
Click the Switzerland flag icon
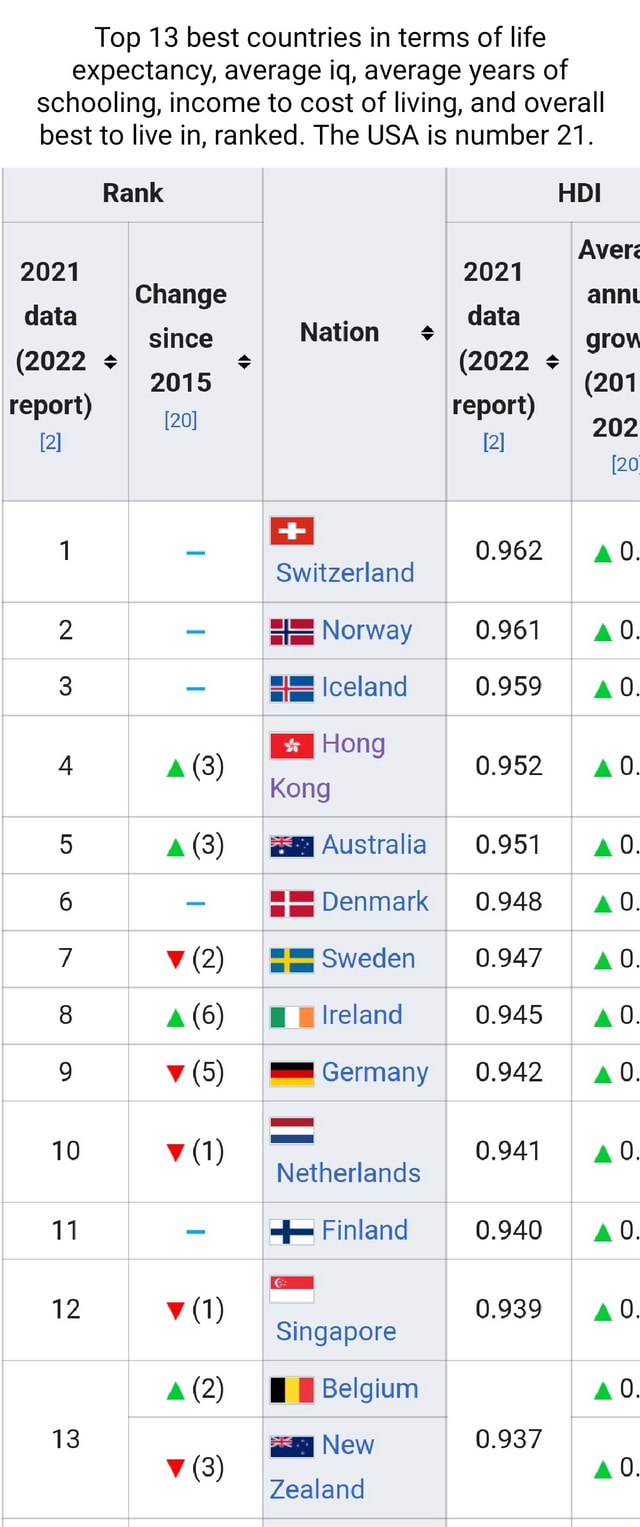[x=291, y=530]
